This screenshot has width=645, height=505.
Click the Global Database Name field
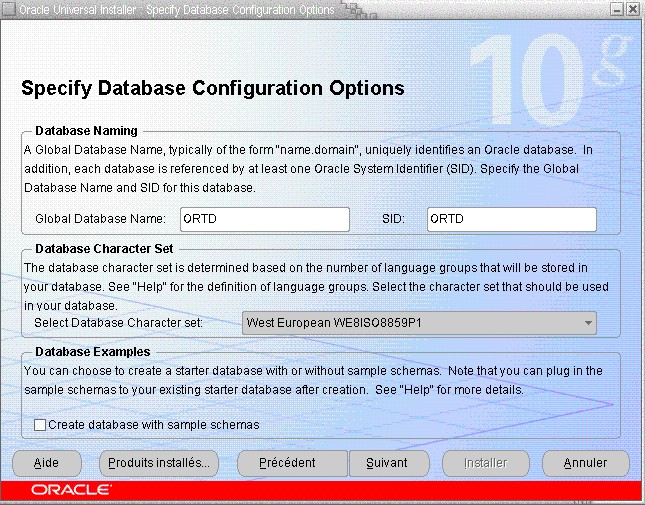pos(265,218)
